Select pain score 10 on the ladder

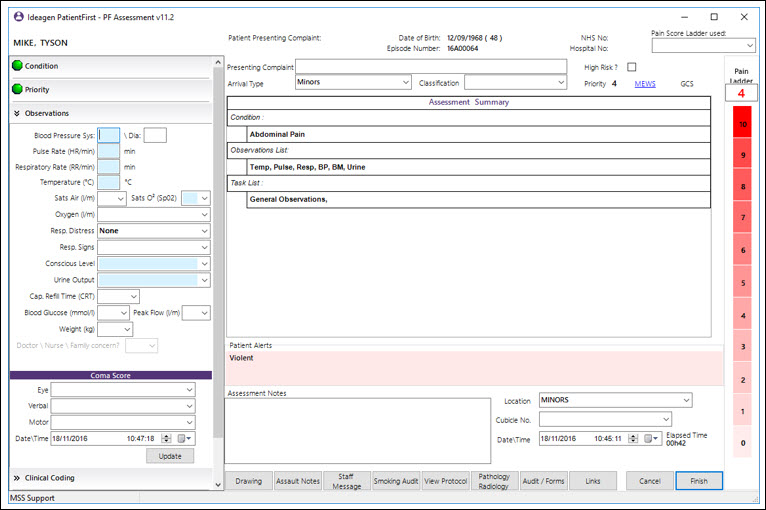pyautogui.click(x=743, y=122)
